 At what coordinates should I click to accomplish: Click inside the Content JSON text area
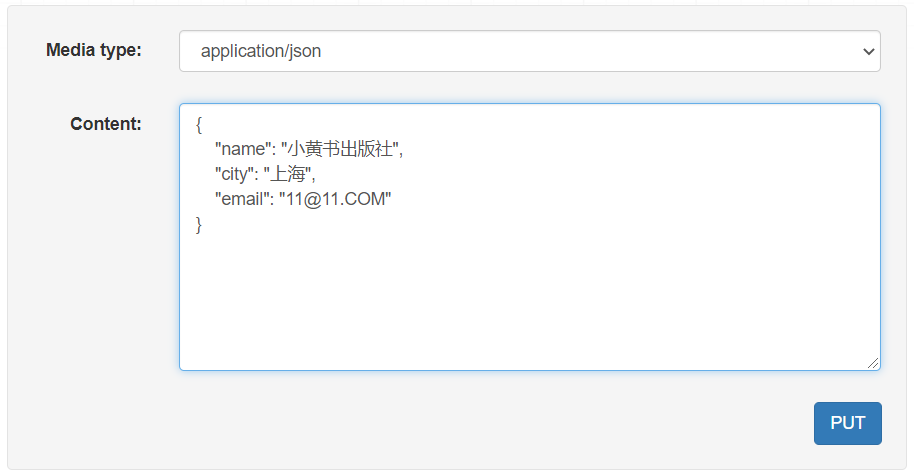pyautogui.click(x=529, y=237)
